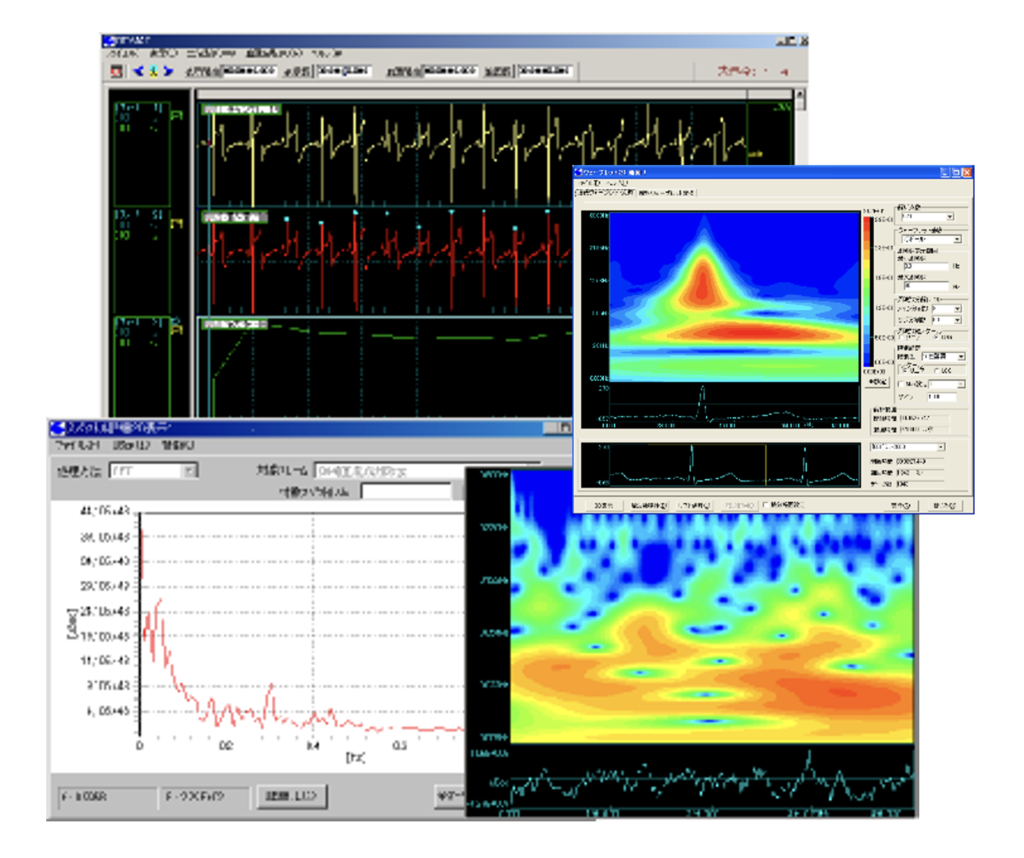
Task: Open the second menu in the spectrum window
Action: click(x=131, y=445)
